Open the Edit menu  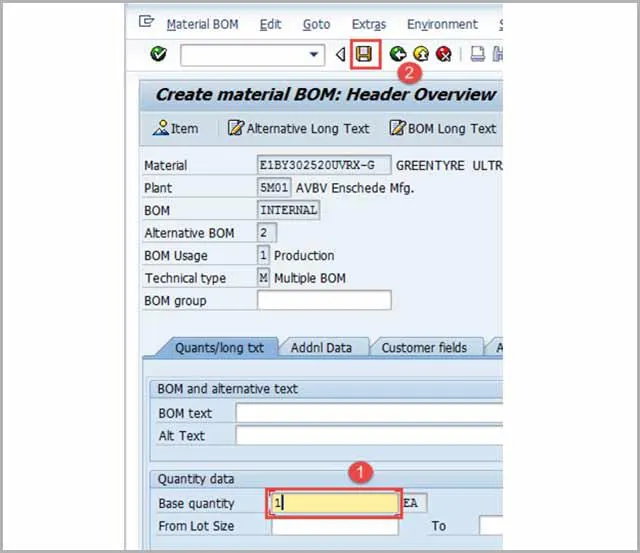[x=270, y=24]
